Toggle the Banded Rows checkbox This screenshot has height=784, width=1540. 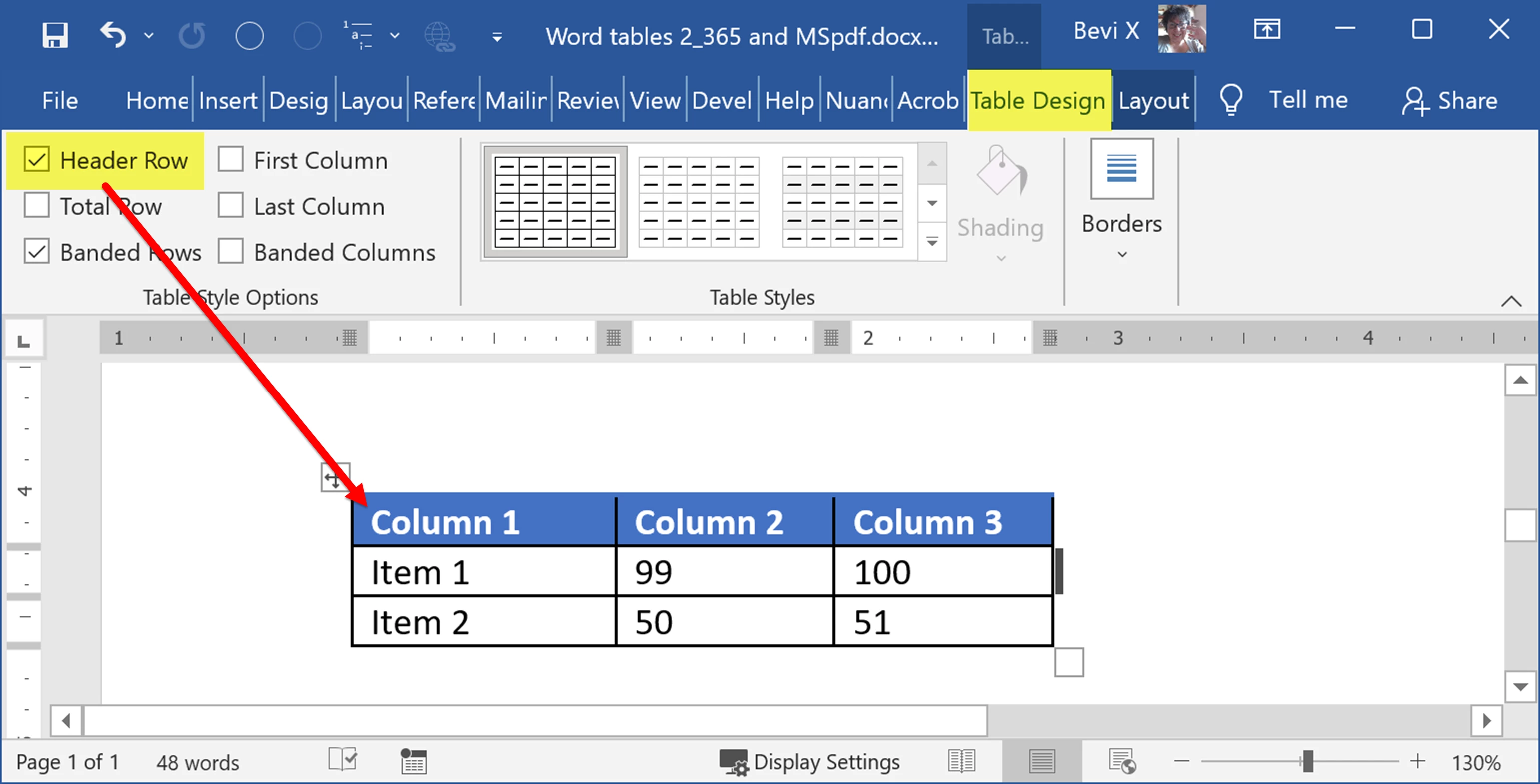(37, 252)
